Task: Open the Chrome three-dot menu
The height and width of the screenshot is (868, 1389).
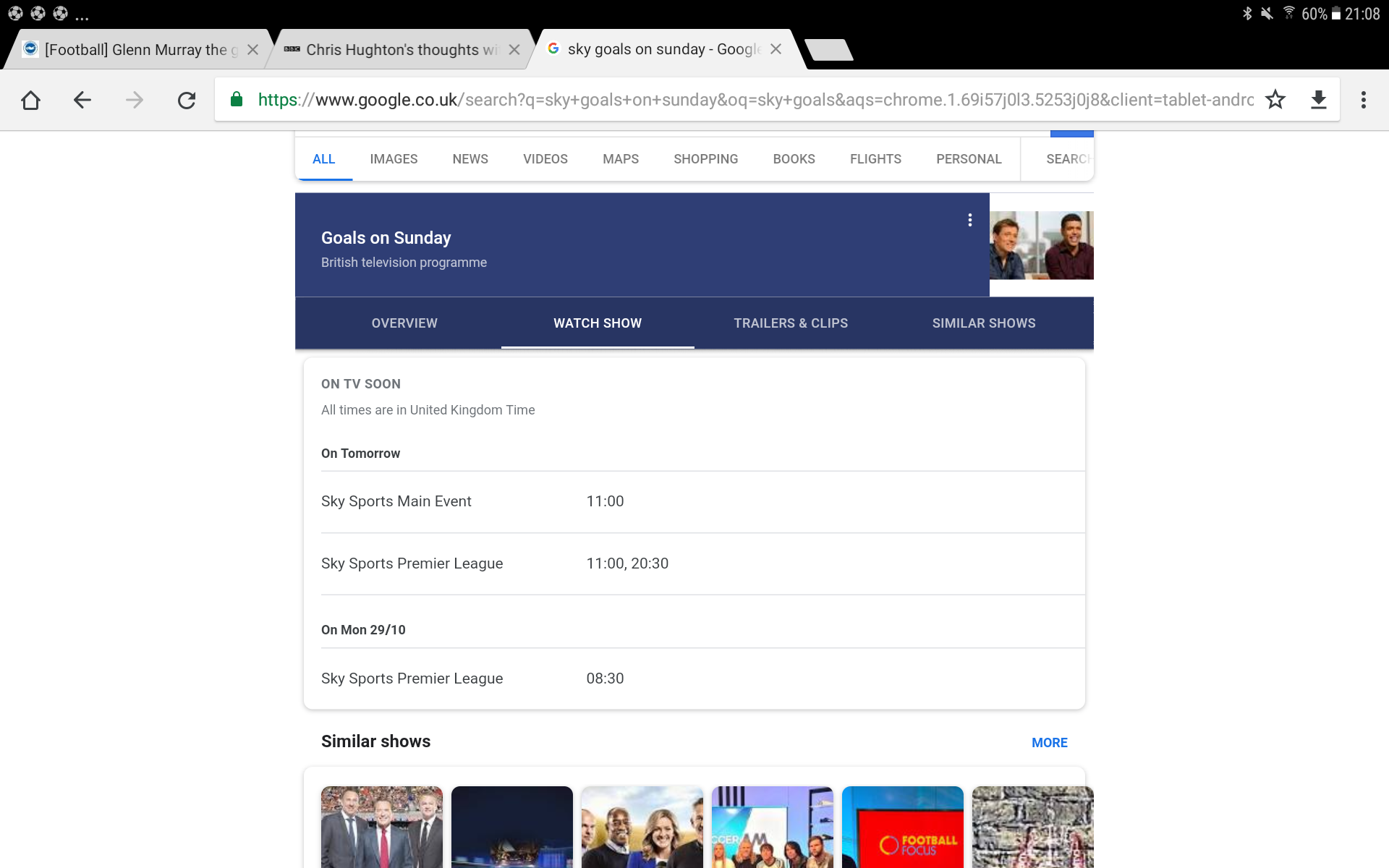Action: [1364, 100]
